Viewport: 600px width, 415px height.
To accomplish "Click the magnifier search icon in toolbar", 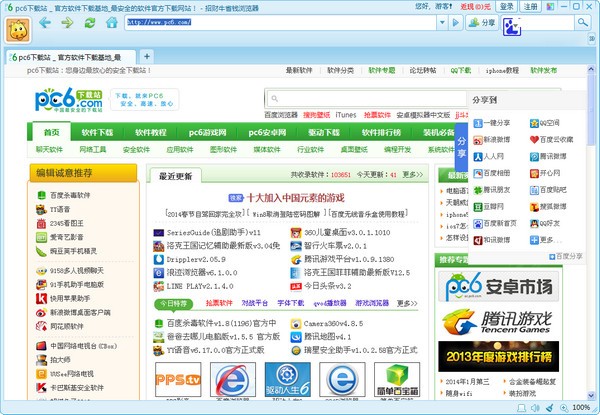I will click(582, 23).
